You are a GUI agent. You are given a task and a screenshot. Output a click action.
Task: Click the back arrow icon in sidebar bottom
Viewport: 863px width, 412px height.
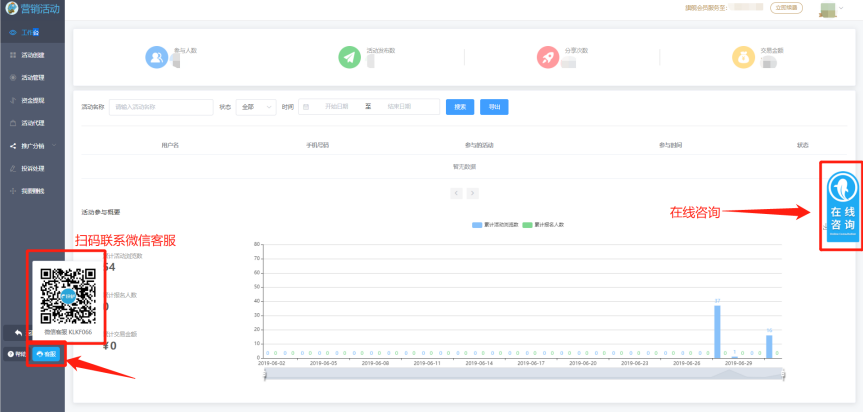pyautogui.click(x=17, y=331)
